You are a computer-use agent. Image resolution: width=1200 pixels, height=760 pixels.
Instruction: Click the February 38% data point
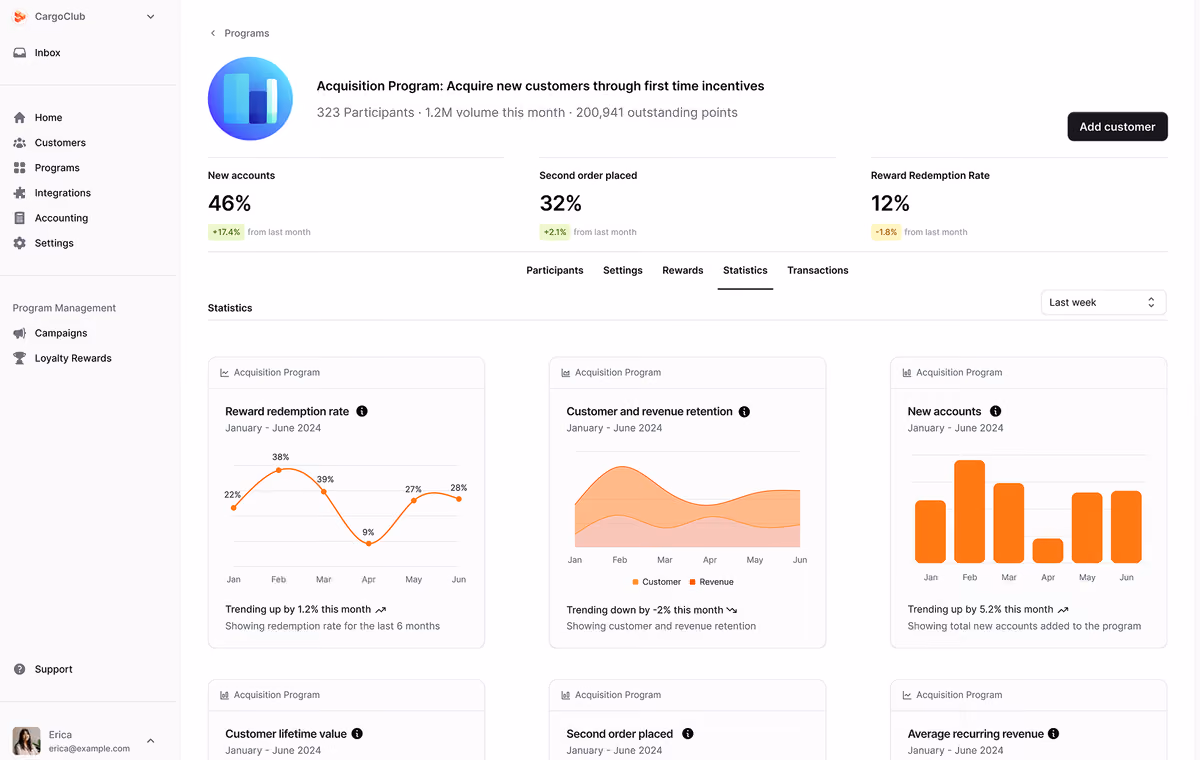[279, 469]
